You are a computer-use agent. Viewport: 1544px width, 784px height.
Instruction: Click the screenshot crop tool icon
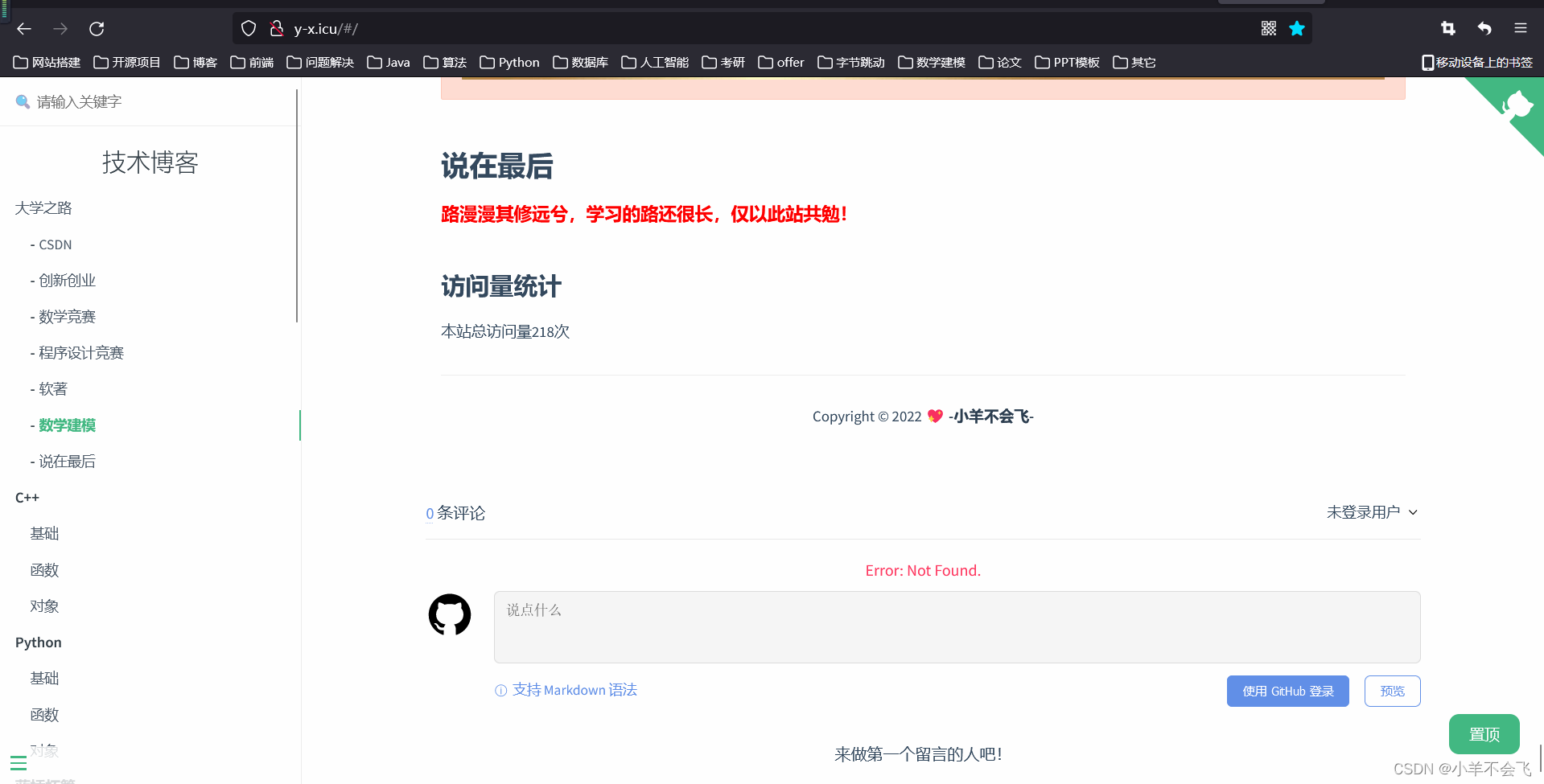(x=1447, y=28)
